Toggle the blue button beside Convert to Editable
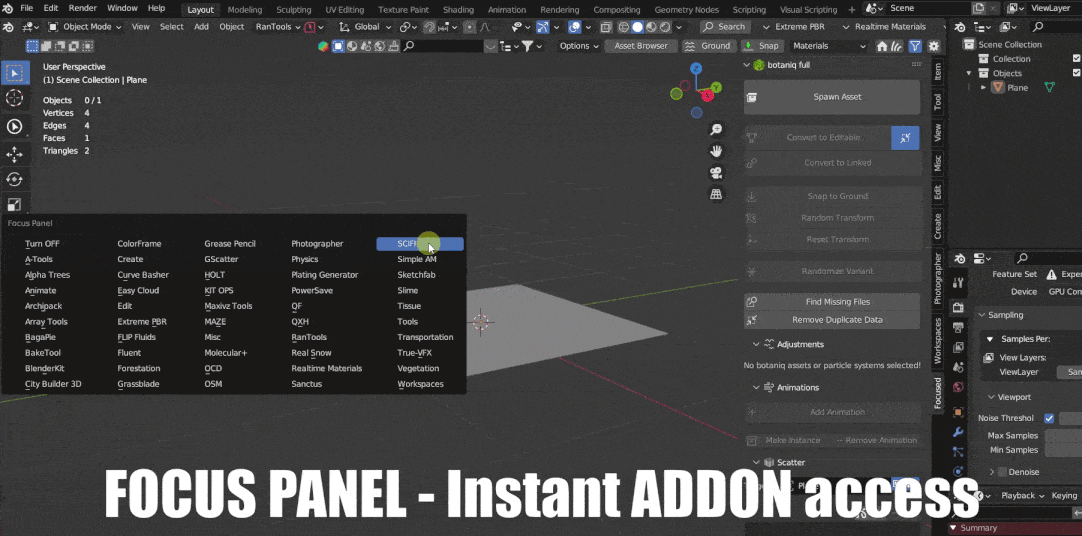 905,138
